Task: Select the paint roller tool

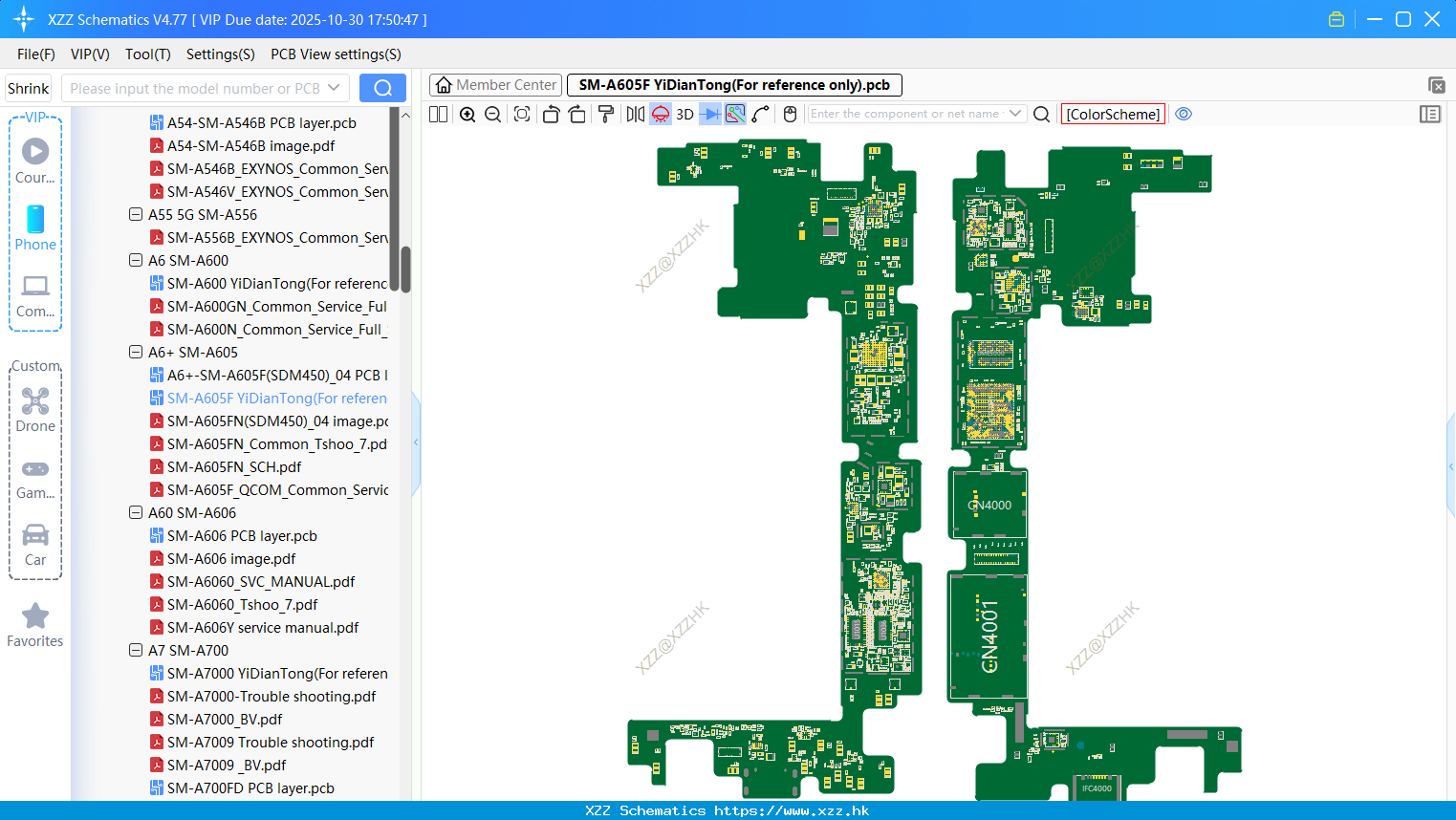Action: pos(605,114)
